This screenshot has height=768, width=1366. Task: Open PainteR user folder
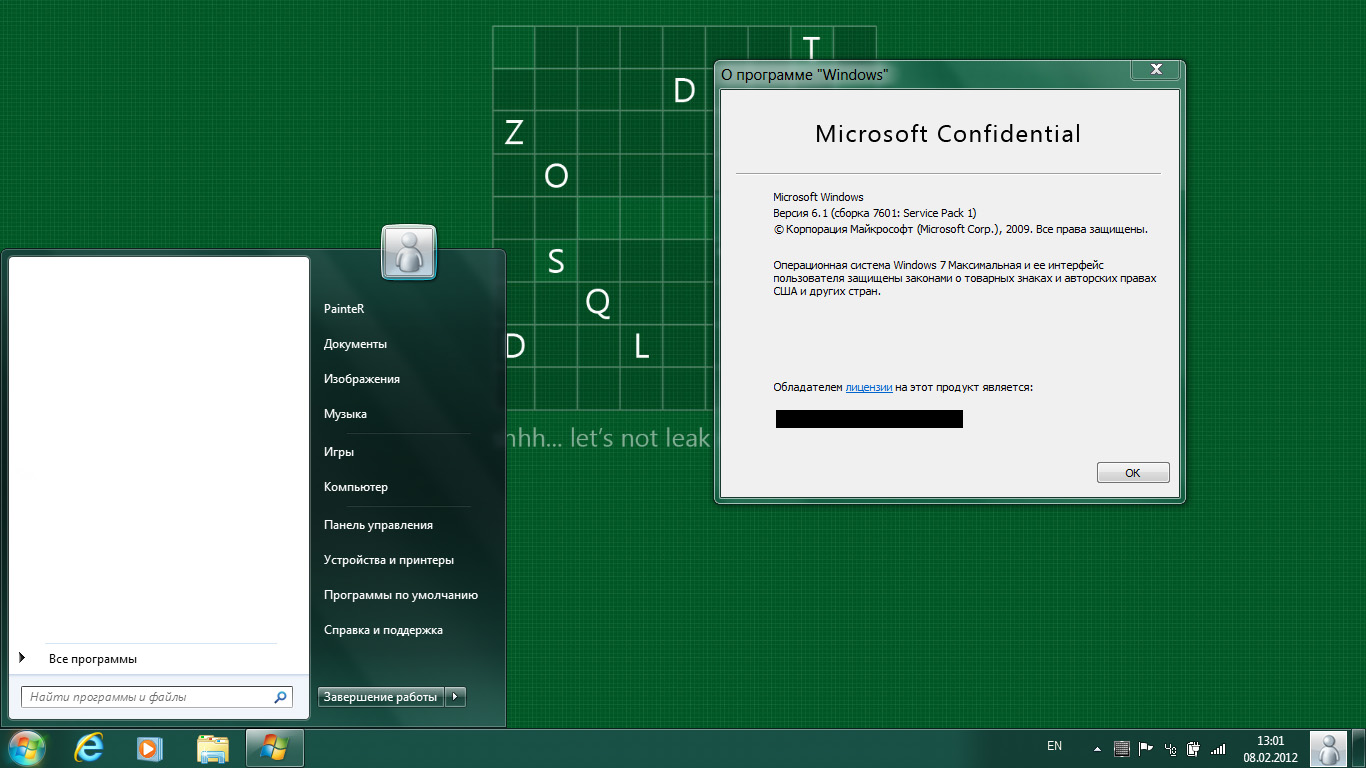click(344, 309)
